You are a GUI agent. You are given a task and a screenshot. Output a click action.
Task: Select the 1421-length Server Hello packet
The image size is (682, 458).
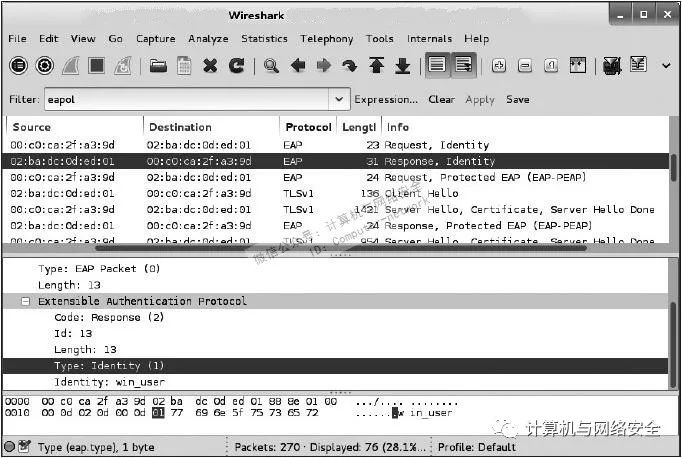[x=336, y=209]
